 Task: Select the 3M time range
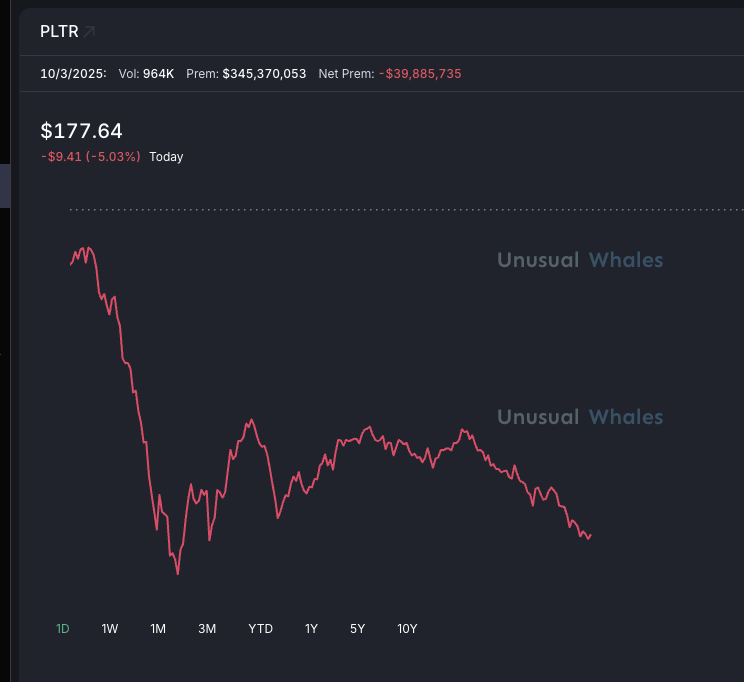click(x=207, y=629)
